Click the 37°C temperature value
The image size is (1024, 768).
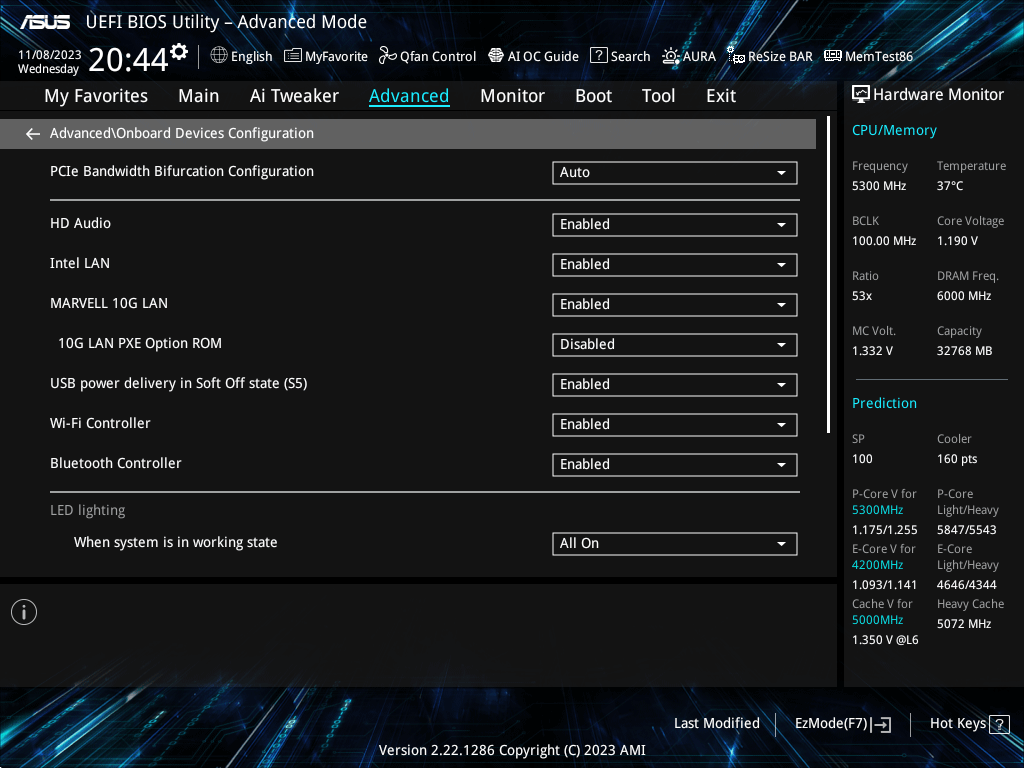pos(950,186)
